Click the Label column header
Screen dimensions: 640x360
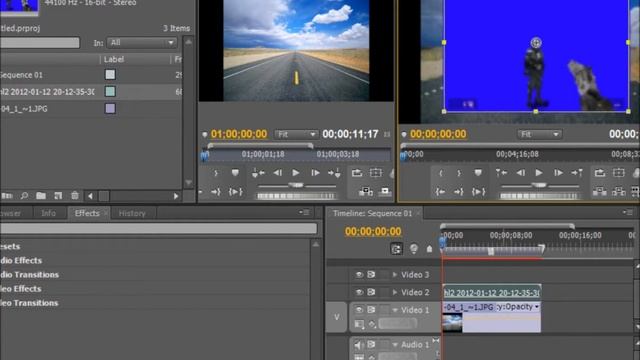pyautogui.click(x=113, y=60)
